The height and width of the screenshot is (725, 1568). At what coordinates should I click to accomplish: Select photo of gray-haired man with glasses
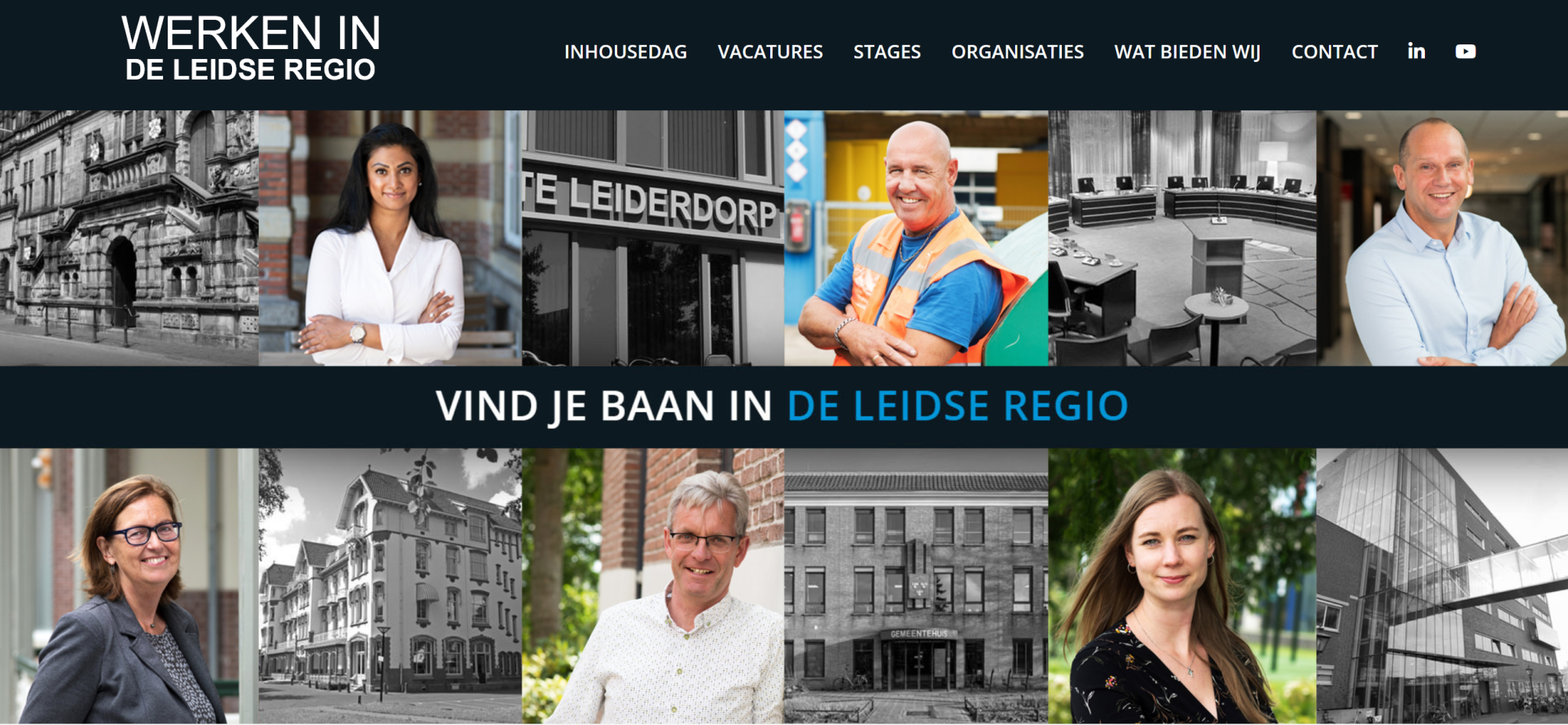coord(653,586)
